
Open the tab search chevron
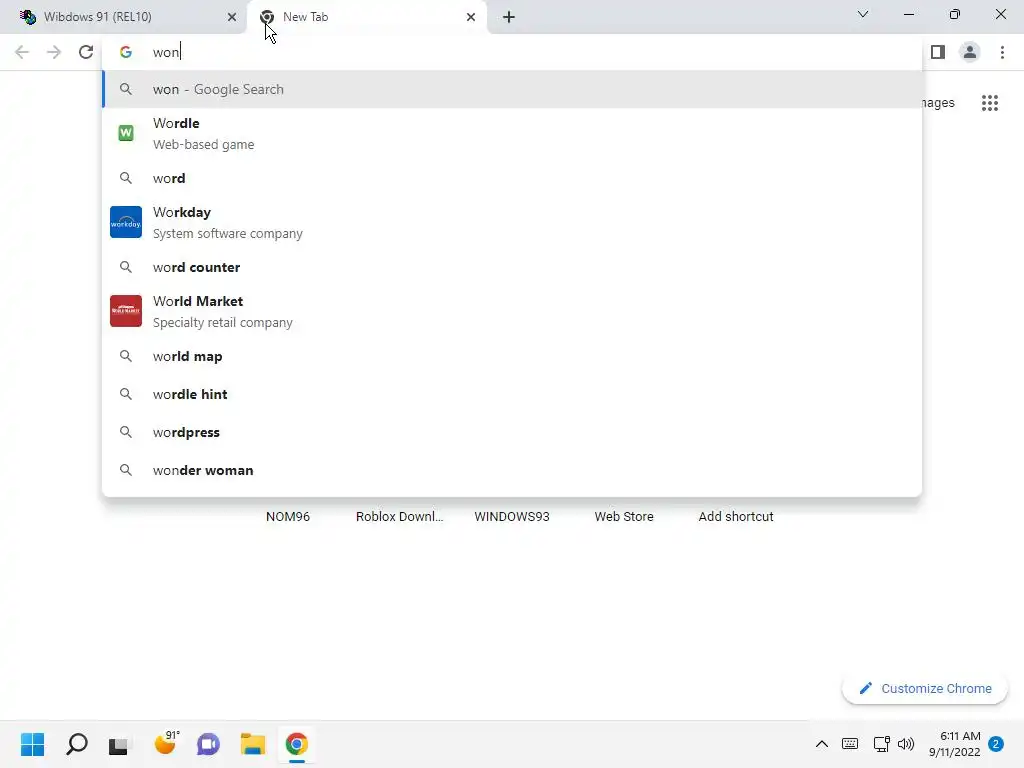863,14
